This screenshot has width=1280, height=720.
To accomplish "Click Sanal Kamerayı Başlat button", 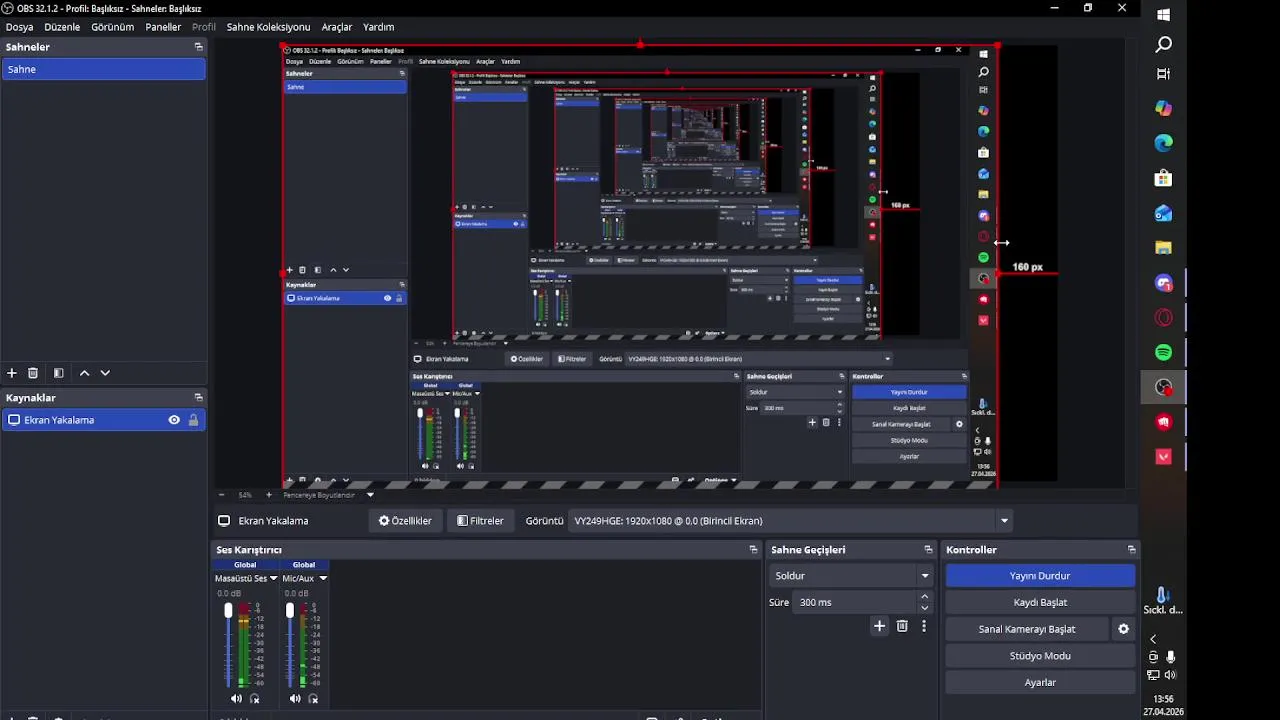I will pyautogui.click(x=1027, y=629).
